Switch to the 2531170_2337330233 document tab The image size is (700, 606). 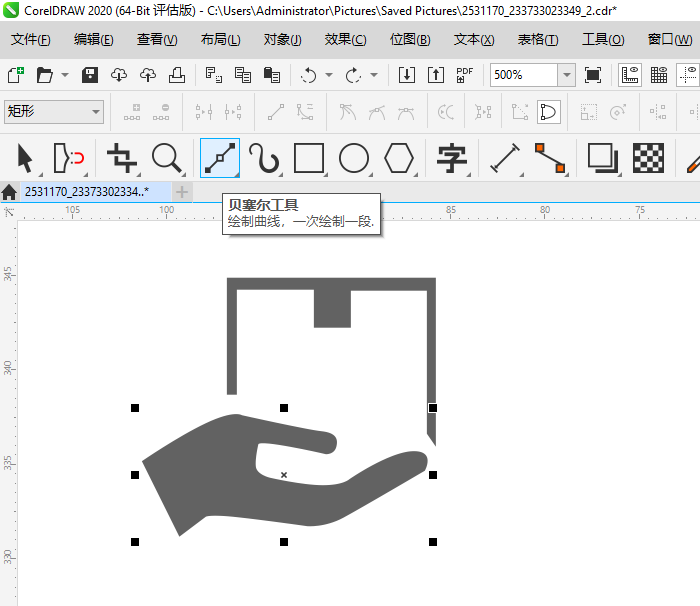point(95,192)
